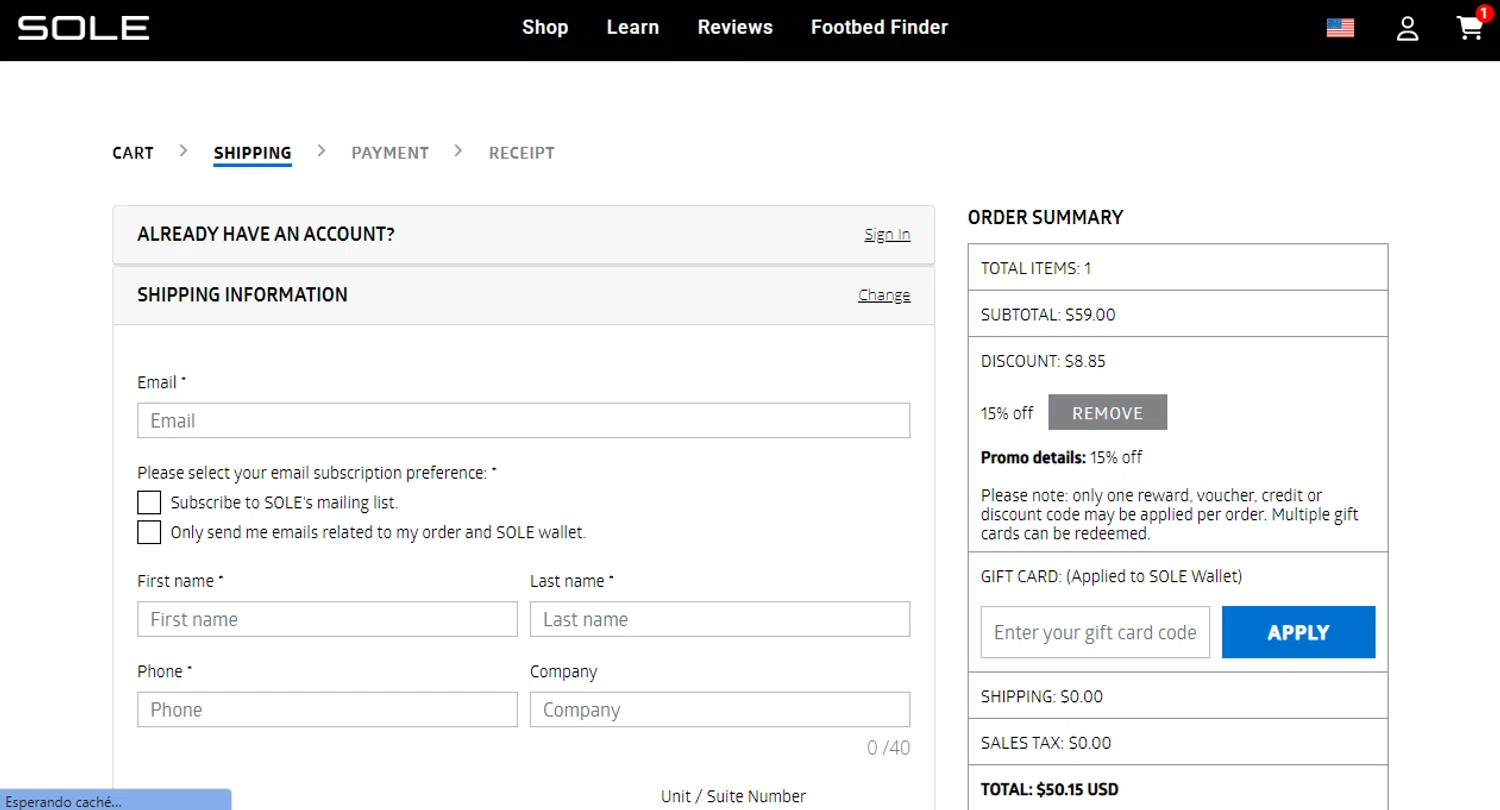Image resolution: width=1500 pixels, height=810 pixels.
Task: Check Only send order-related emails option
Action: 149,532
